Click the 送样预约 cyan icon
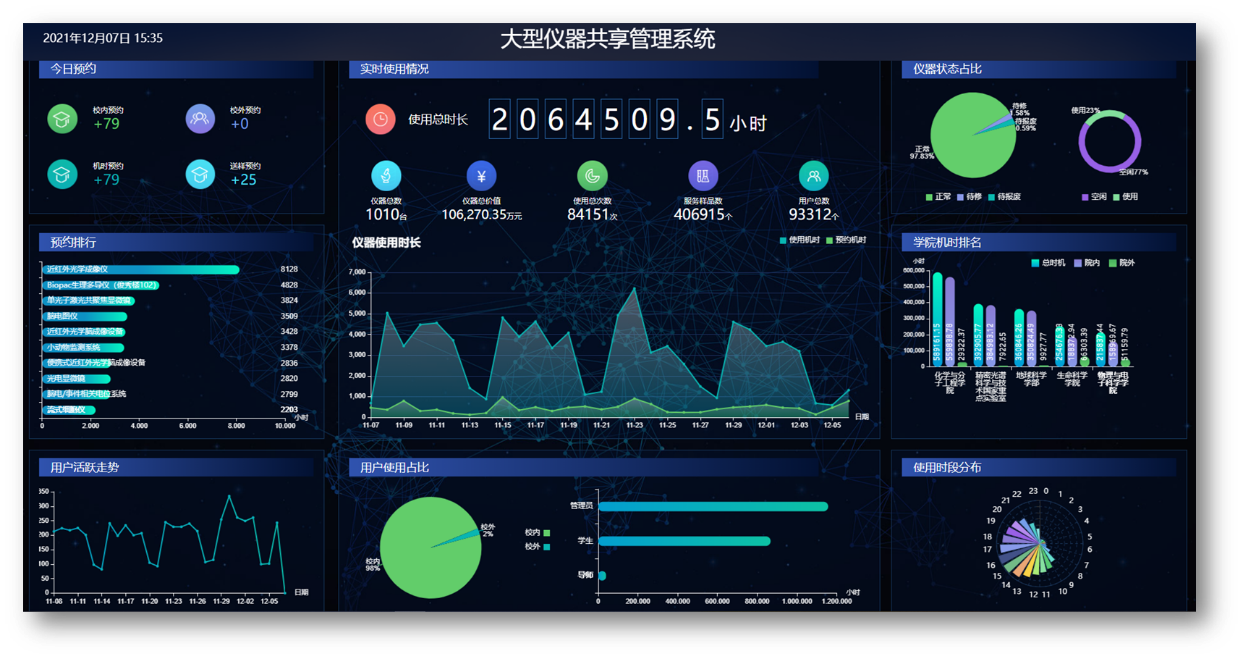Viewport: 1243px width, 659px height. [x=200, y=174]
